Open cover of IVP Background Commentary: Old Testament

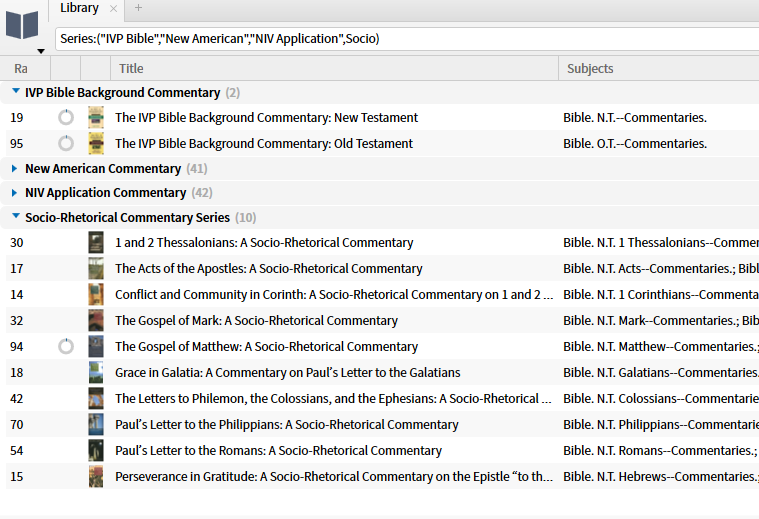(x=96, y=143)
